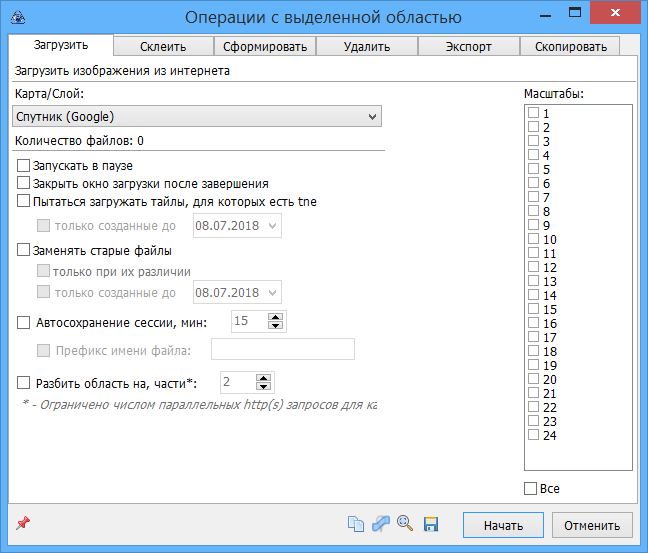Toggle 'Закрыть окно загрузки после завершения'
Screen dimensions: 648x553
pos(24,183)
